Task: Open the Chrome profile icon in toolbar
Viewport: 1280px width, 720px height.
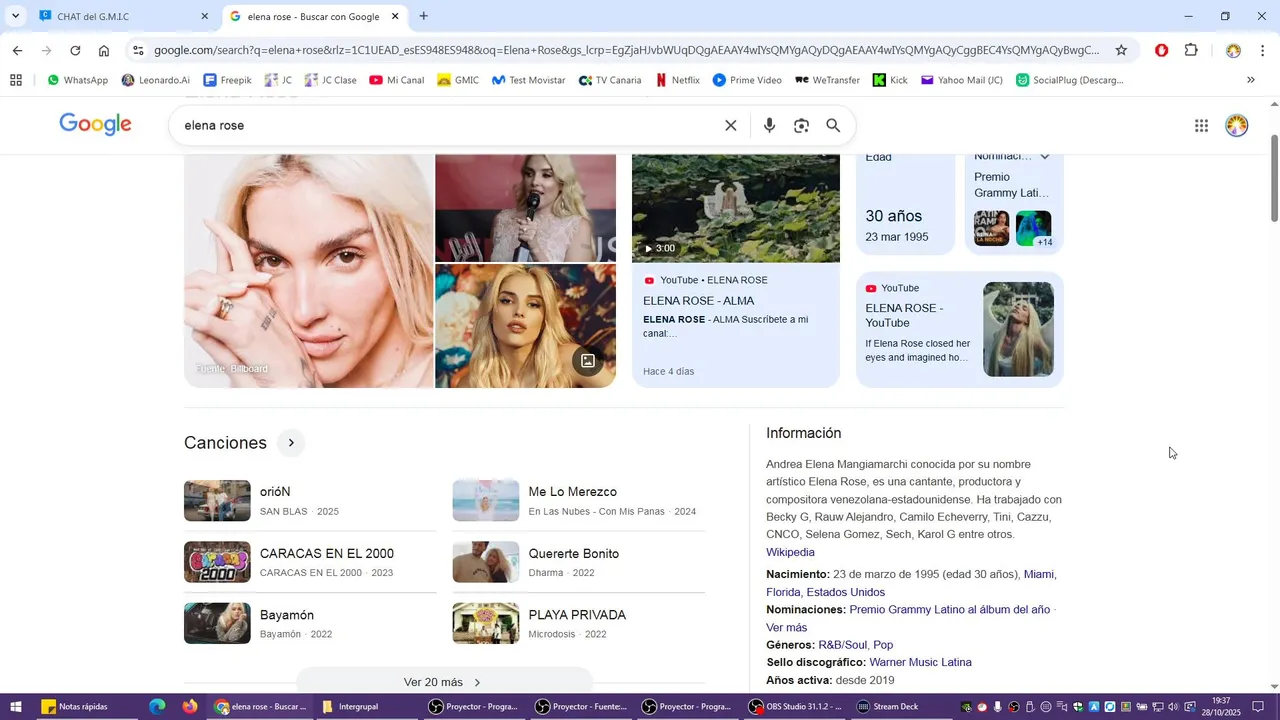Action: (1233, 51)
